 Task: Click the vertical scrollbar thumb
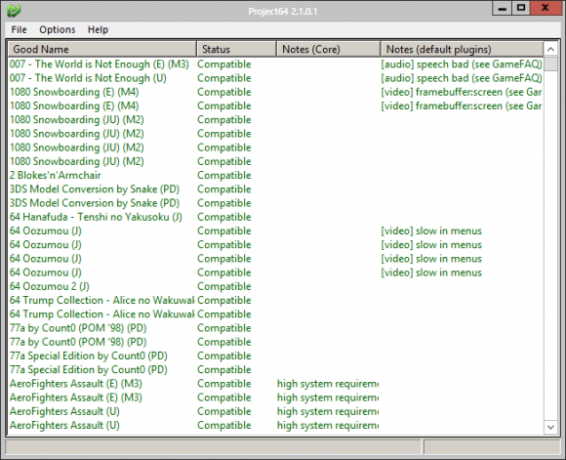click(550, 64)
